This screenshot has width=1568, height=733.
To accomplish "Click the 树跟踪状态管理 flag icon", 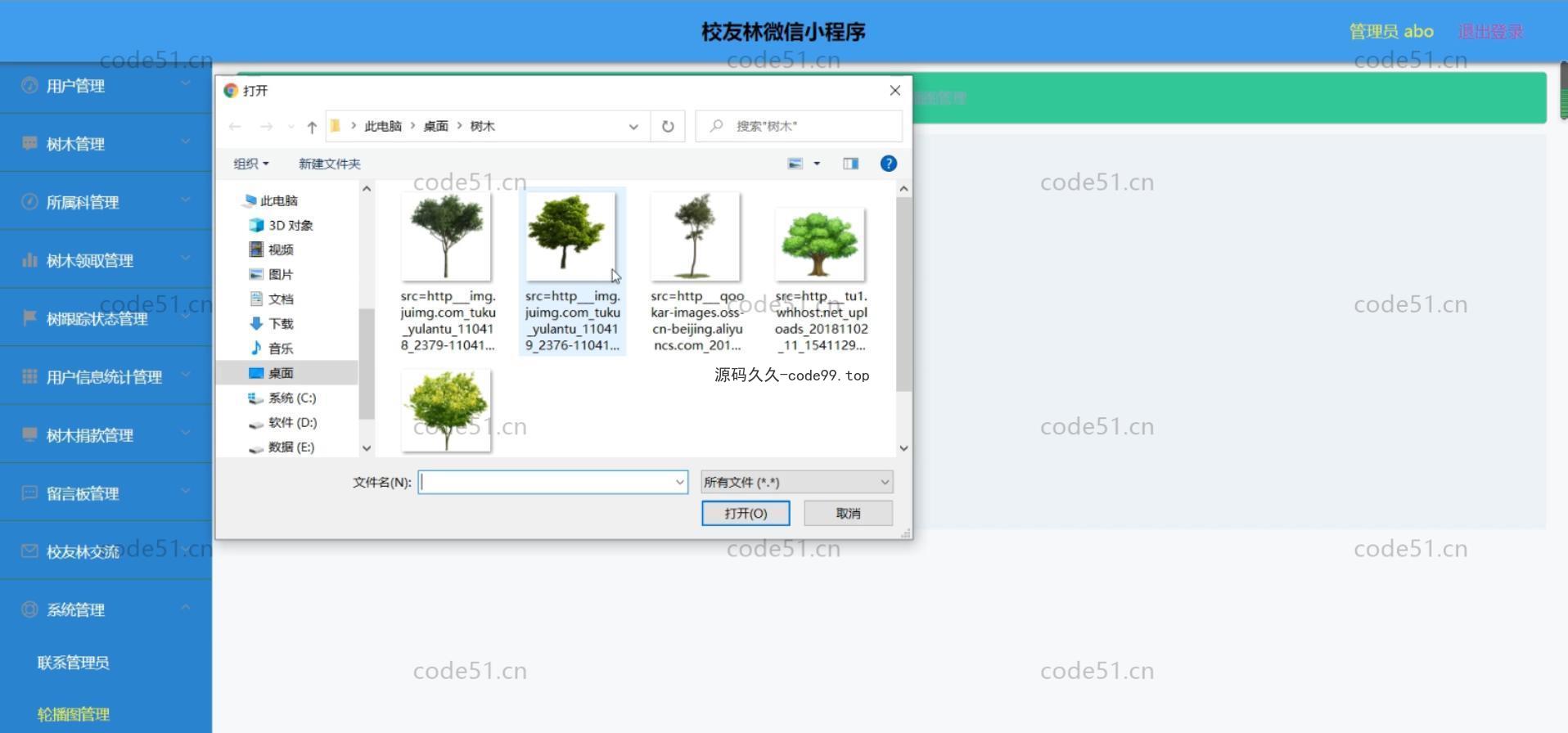I will (29, 317).
